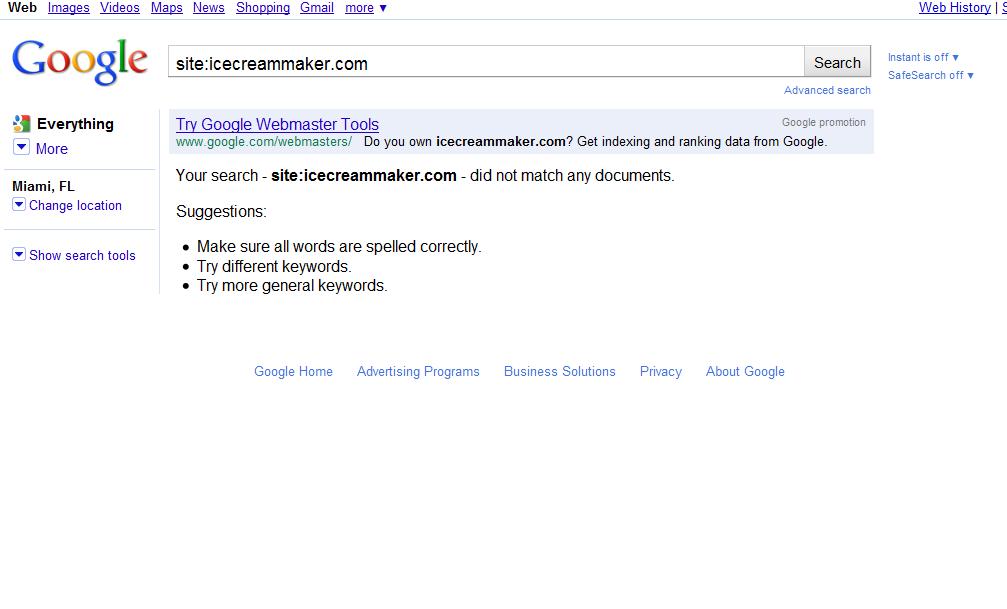Click the Google logo
The image size is (1007, 609).
tap(80, 61)
